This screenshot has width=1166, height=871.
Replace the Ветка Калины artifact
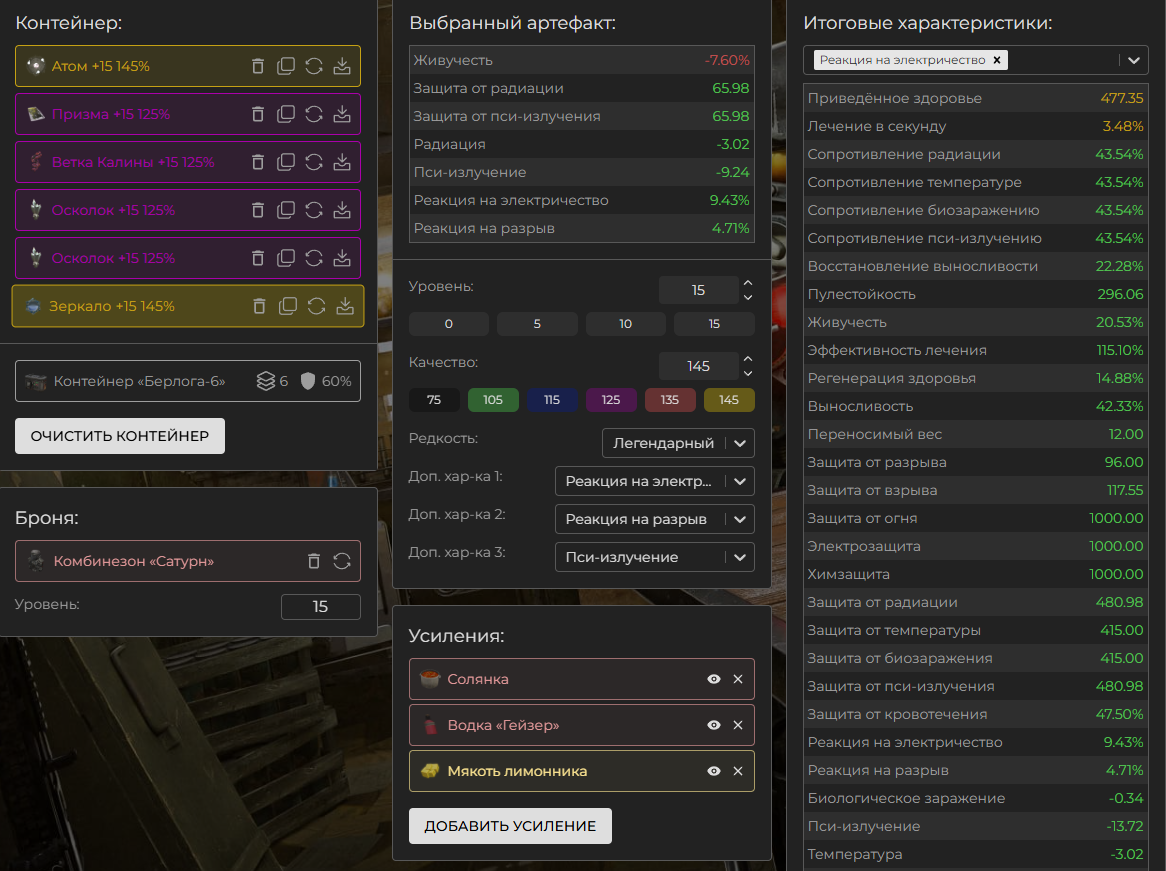(x=314, y=162)
